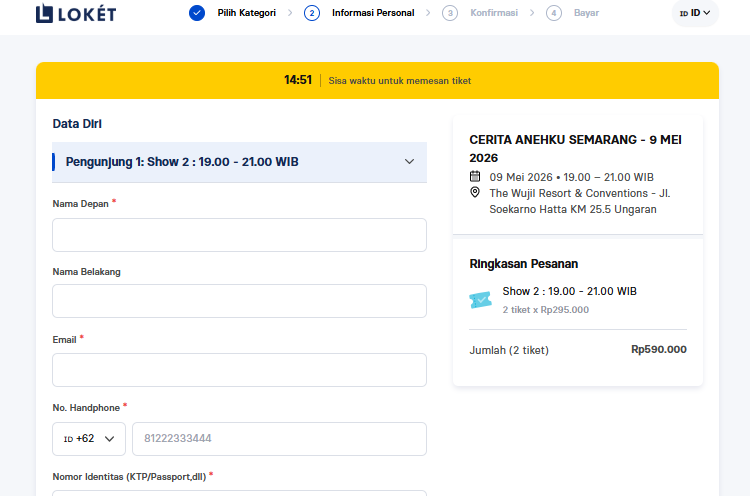
Task: Click the Pengunjung 1: Show 2 header
Action: pyautogui.click(x=239, y=162)
